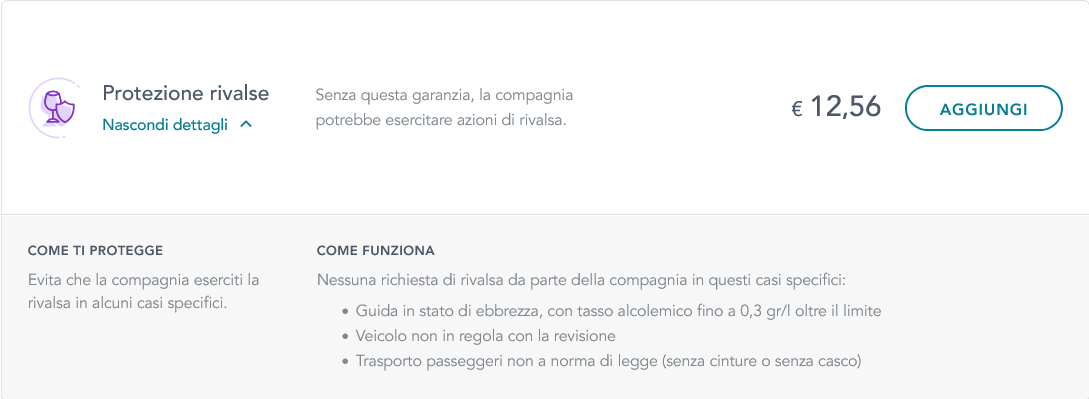Screen dimensions: 1089x399
Task: Click the euro currency symbol
Action: [x=797, y=109]
